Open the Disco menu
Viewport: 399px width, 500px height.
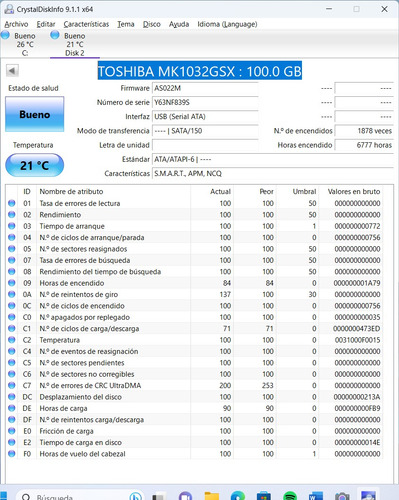click(152, 24)
